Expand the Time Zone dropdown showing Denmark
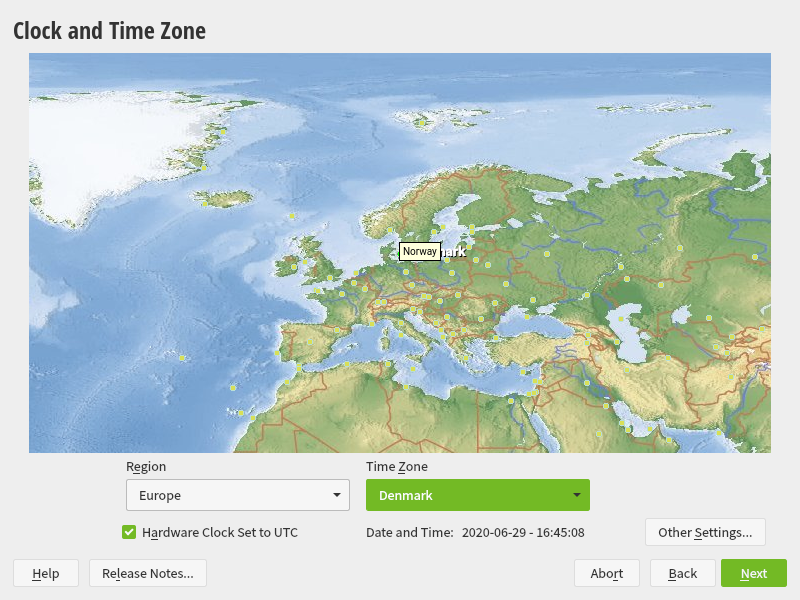This screenshot has width=800, height=600. pos(477,495)
